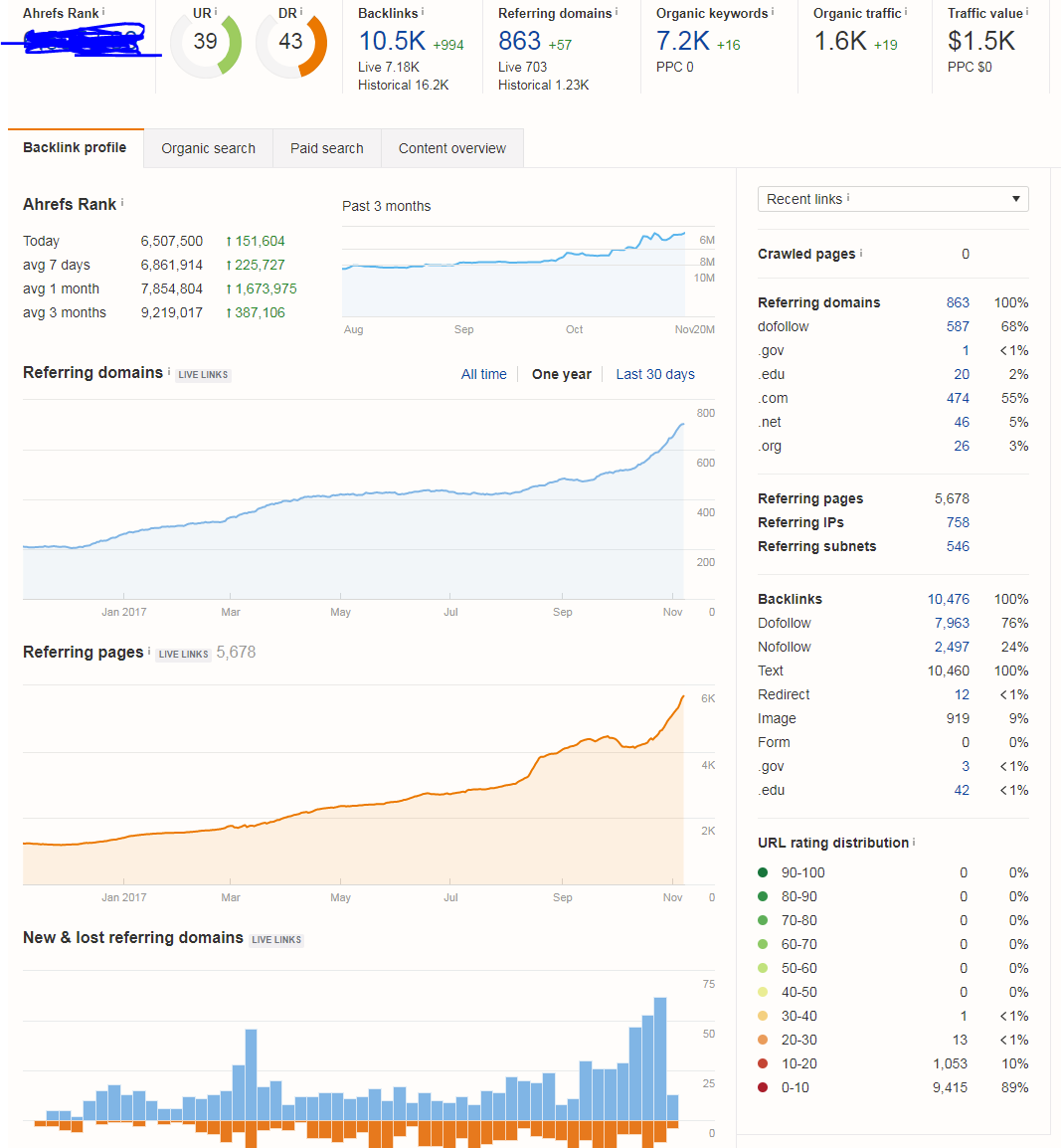This screenshot has width=1061, height=1148.
Task: Switch to the Backlink profile tab
Action: 76,148
